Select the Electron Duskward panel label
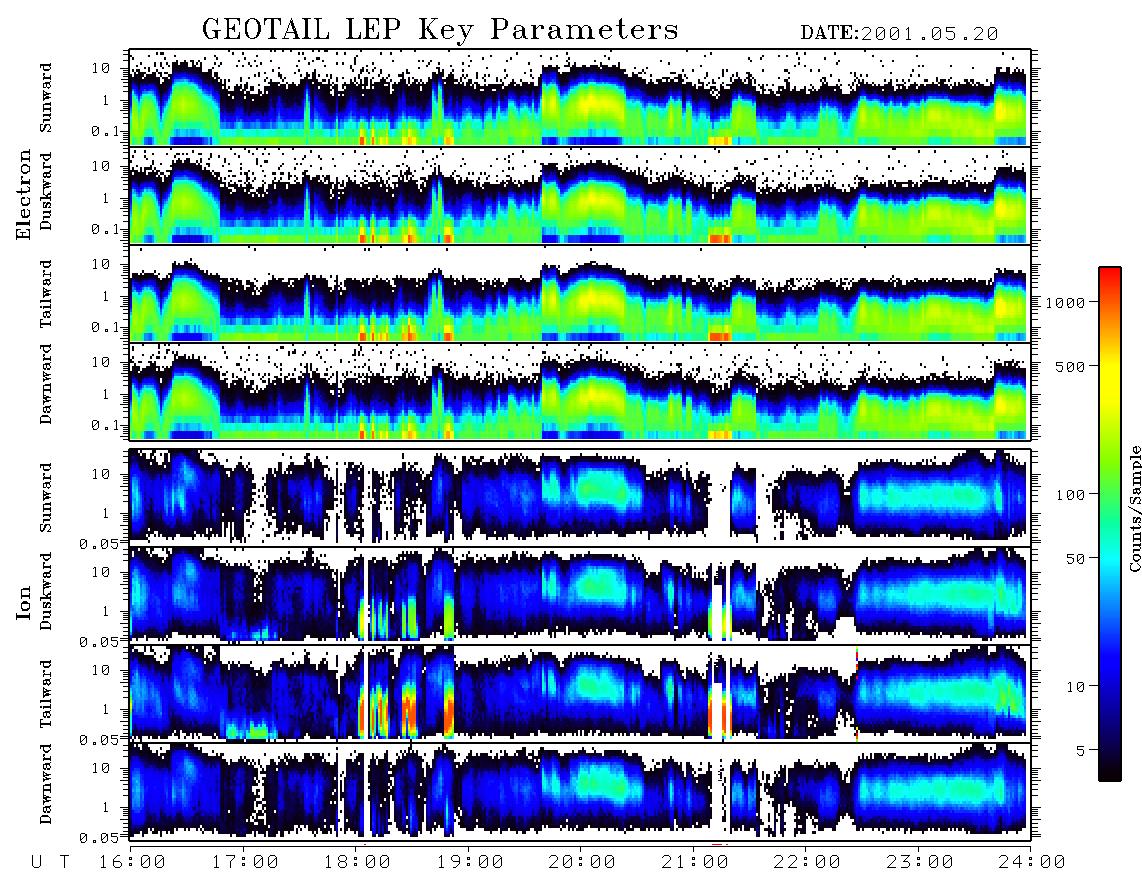1142x880 pixels. coord(46,191)
